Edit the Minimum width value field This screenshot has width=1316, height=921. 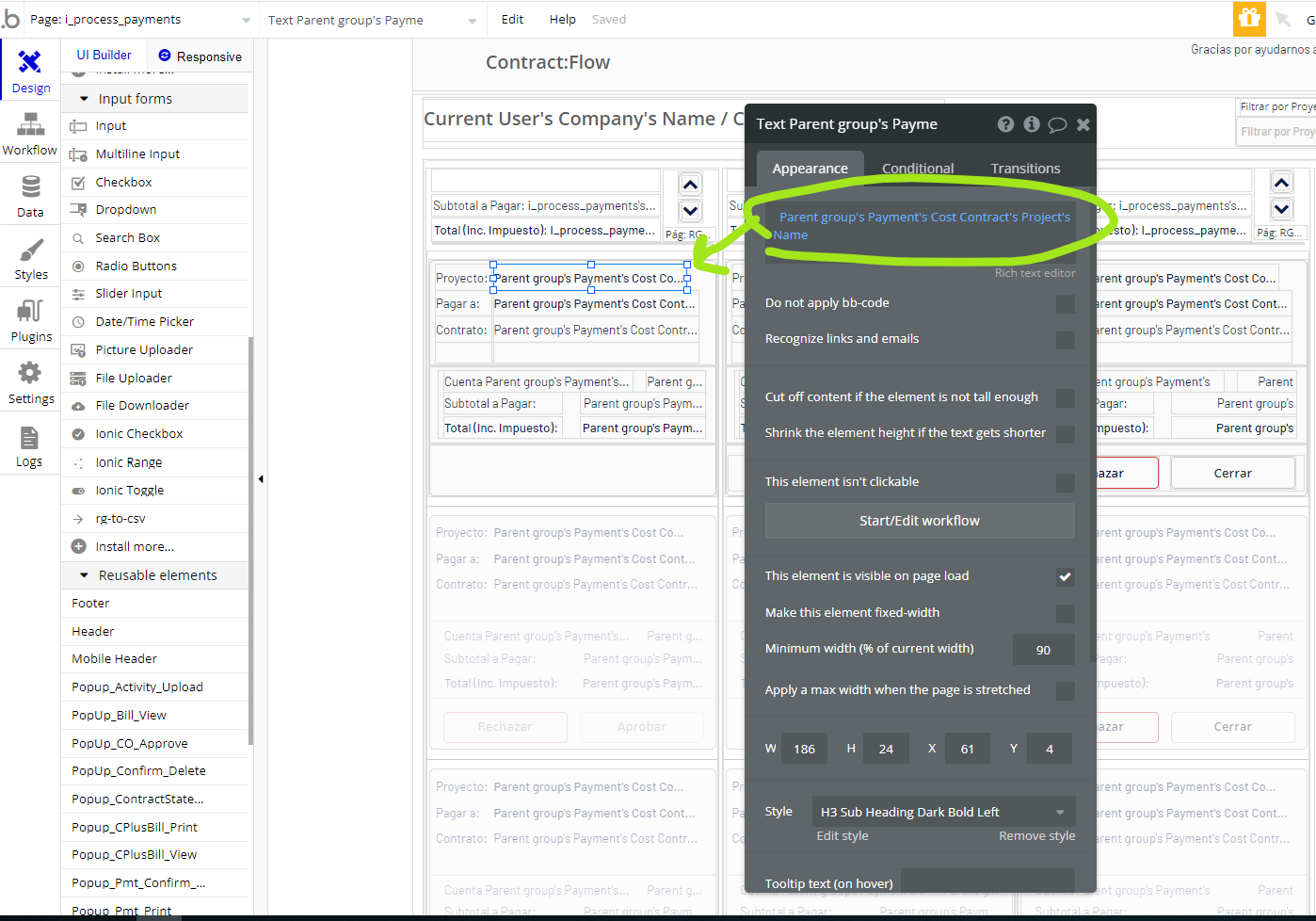click(1043, 650)
